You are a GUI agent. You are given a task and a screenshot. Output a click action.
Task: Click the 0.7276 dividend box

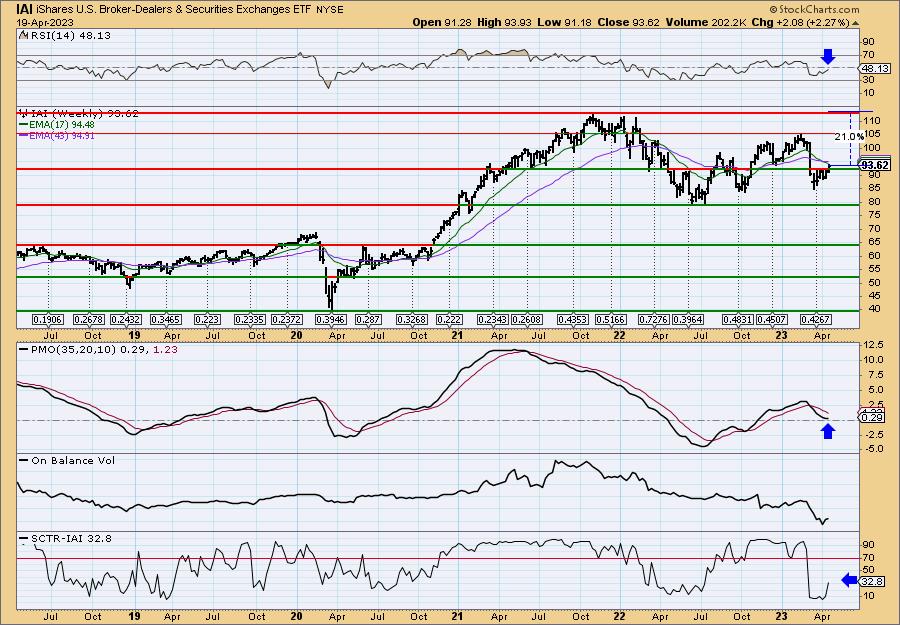654,320
